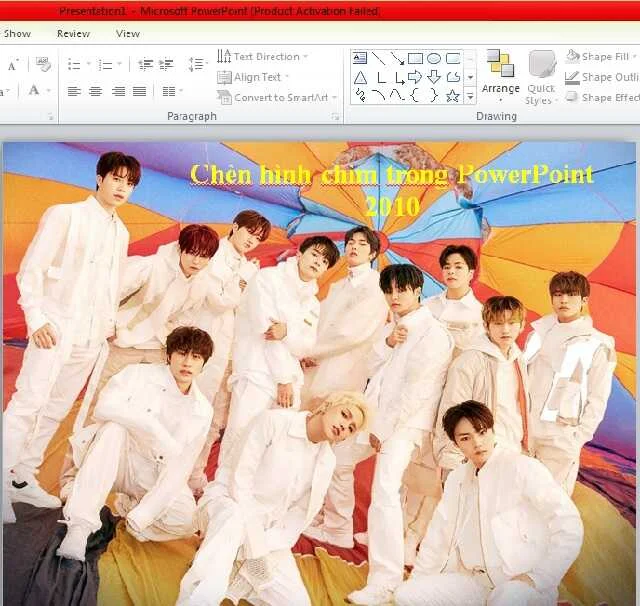Viewport: 640px width, 606px height.
Task: Select the Arrow line shape
Action: [397, 58]
